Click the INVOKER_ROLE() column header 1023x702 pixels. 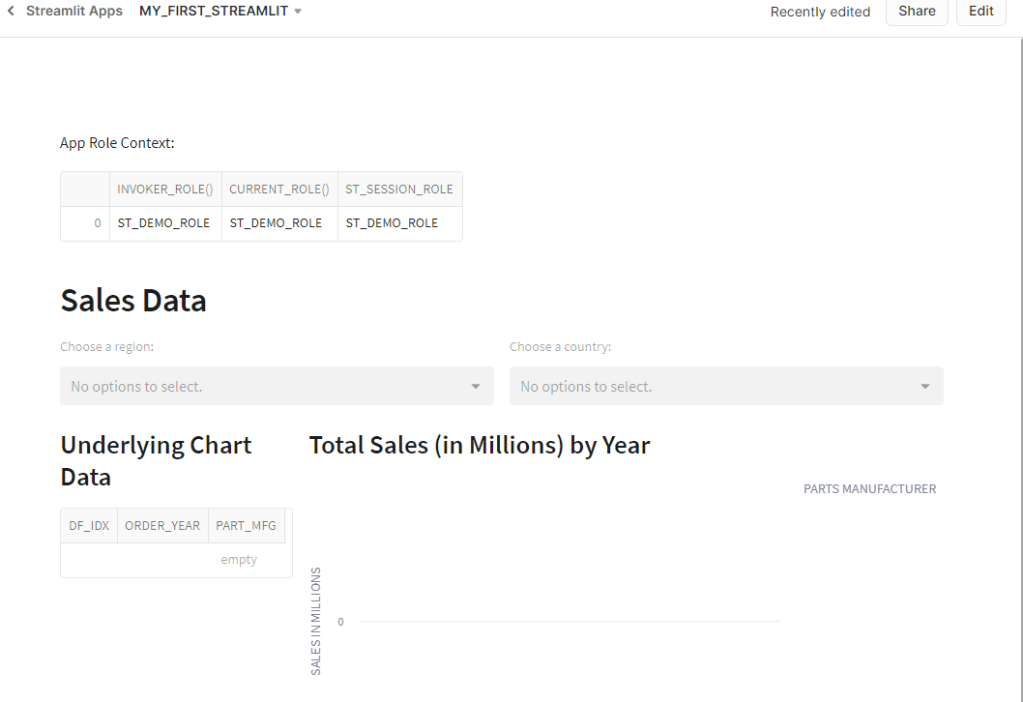[165, 189]
